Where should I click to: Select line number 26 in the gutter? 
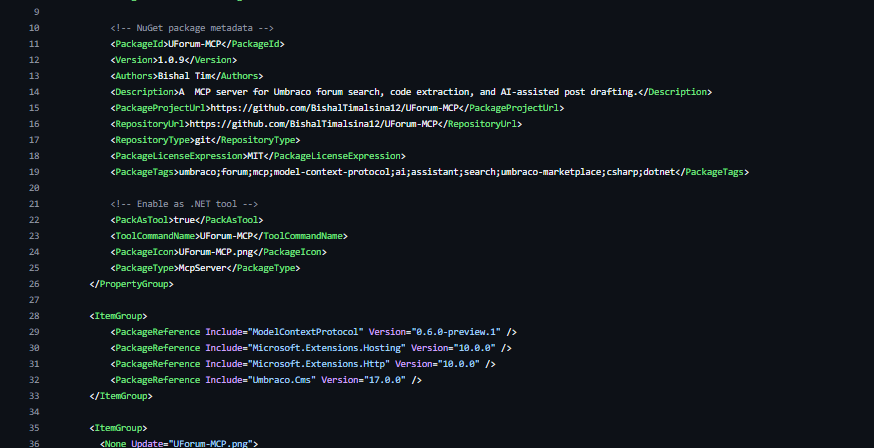click(x=35, y=284)
